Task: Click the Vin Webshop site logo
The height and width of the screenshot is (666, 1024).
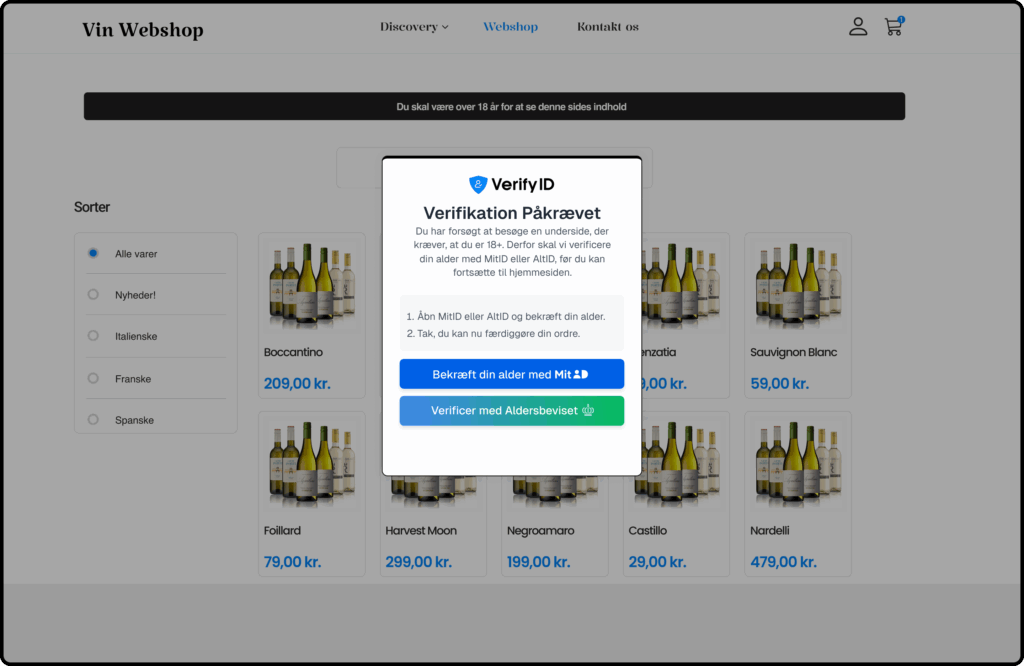Action: coord(143,30)
